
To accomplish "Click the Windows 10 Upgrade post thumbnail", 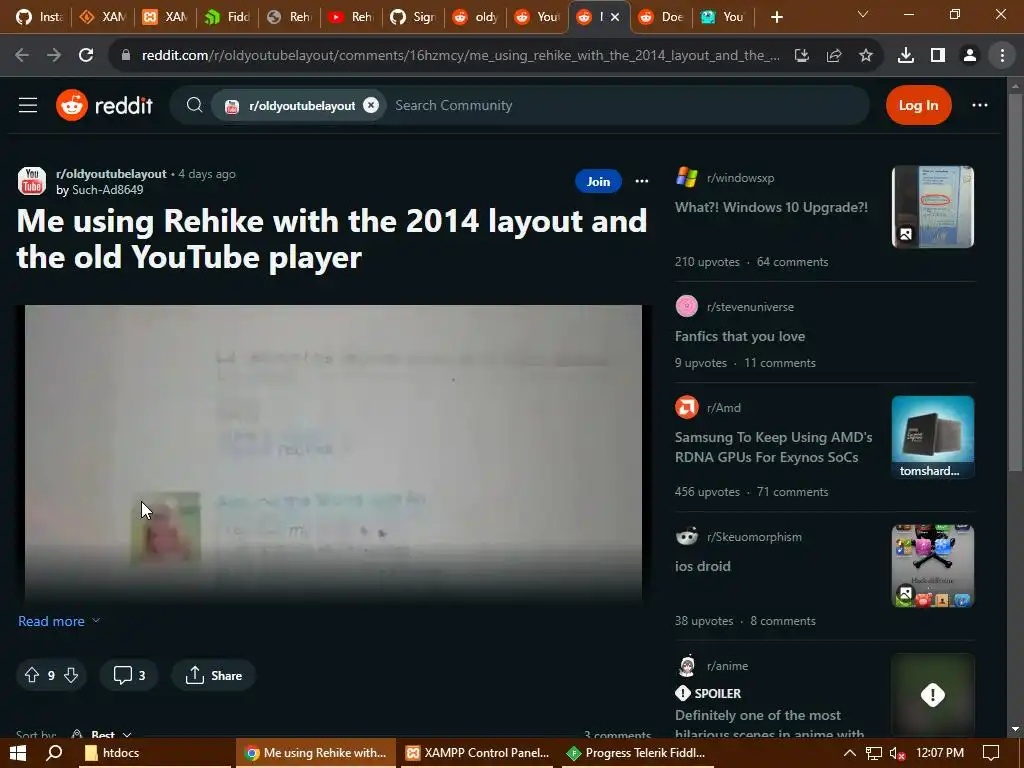I will pyautogui.click(x=933, y=206).
